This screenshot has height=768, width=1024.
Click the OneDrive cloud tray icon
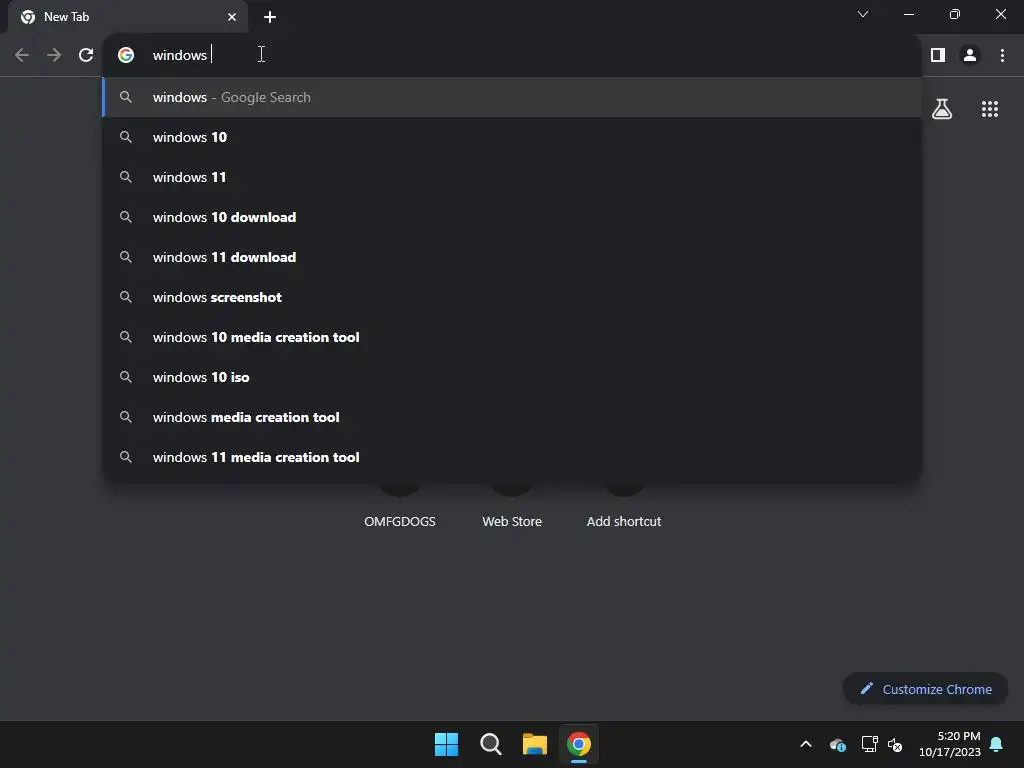pyautogui.click(x=838, y=744)
